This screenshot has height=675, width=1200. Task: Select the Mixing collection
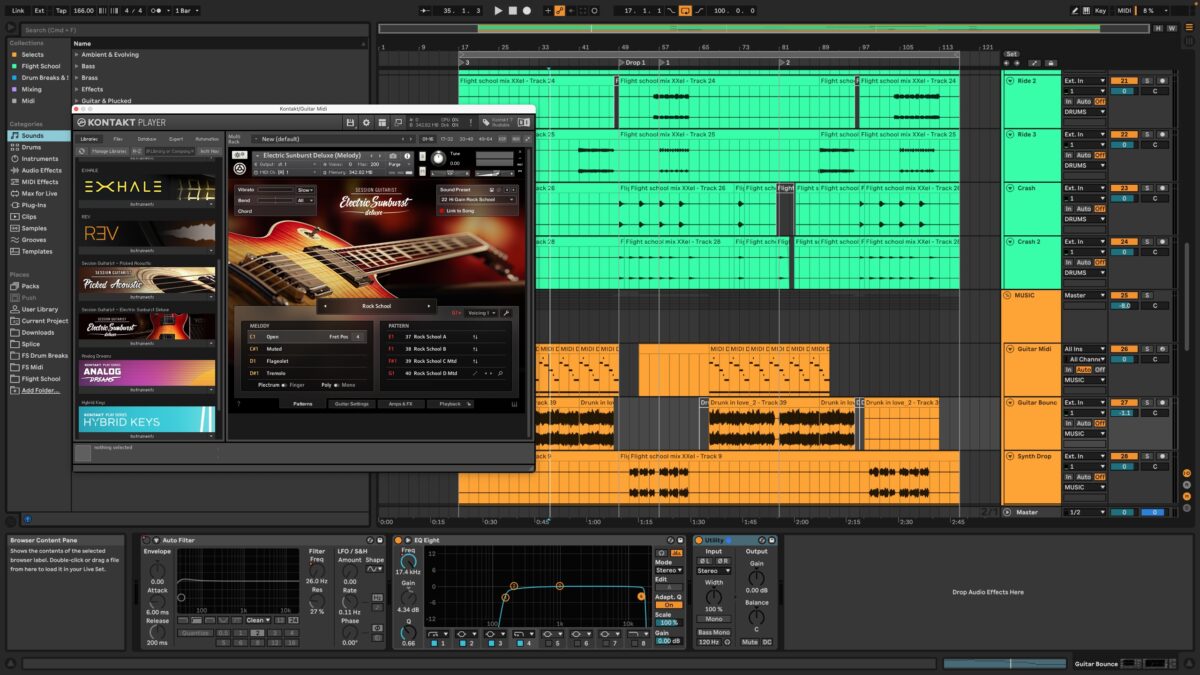[32, 89]
